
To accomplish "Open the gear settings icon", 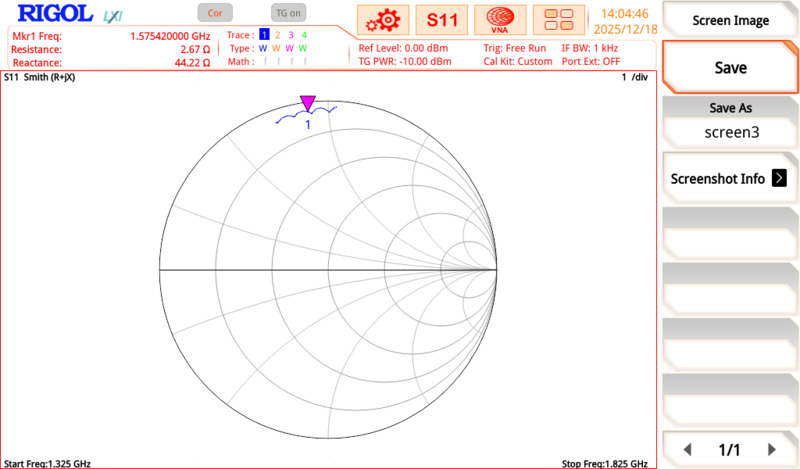I will click(x=383, y=20).
